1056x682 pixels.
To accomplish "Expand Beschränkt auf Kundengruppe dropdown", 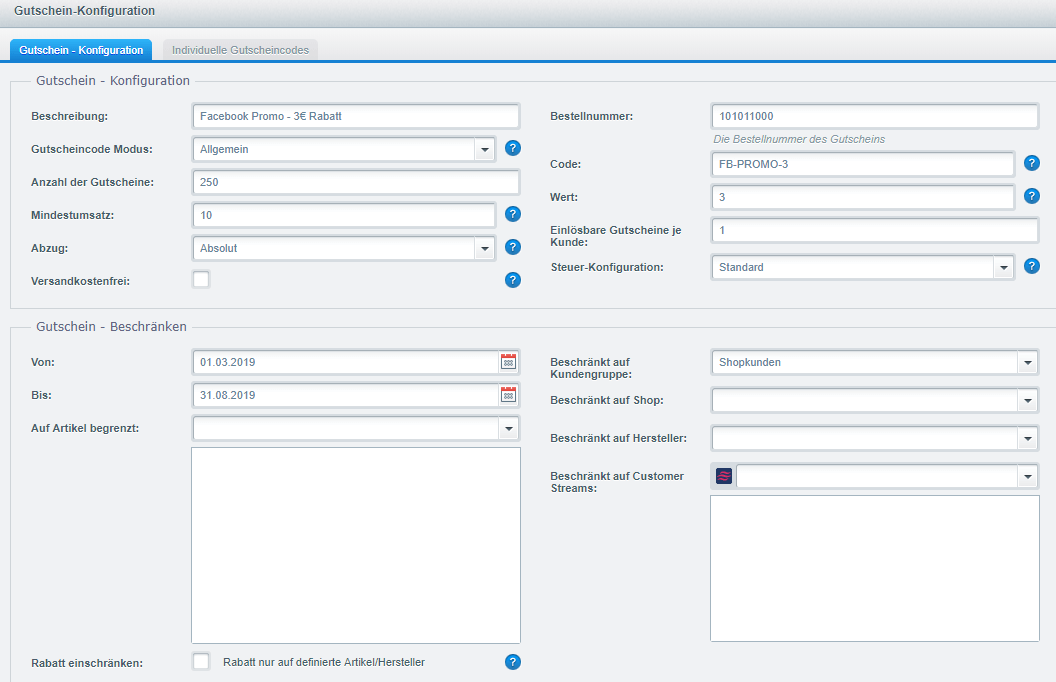I will tap(1028, 362).
